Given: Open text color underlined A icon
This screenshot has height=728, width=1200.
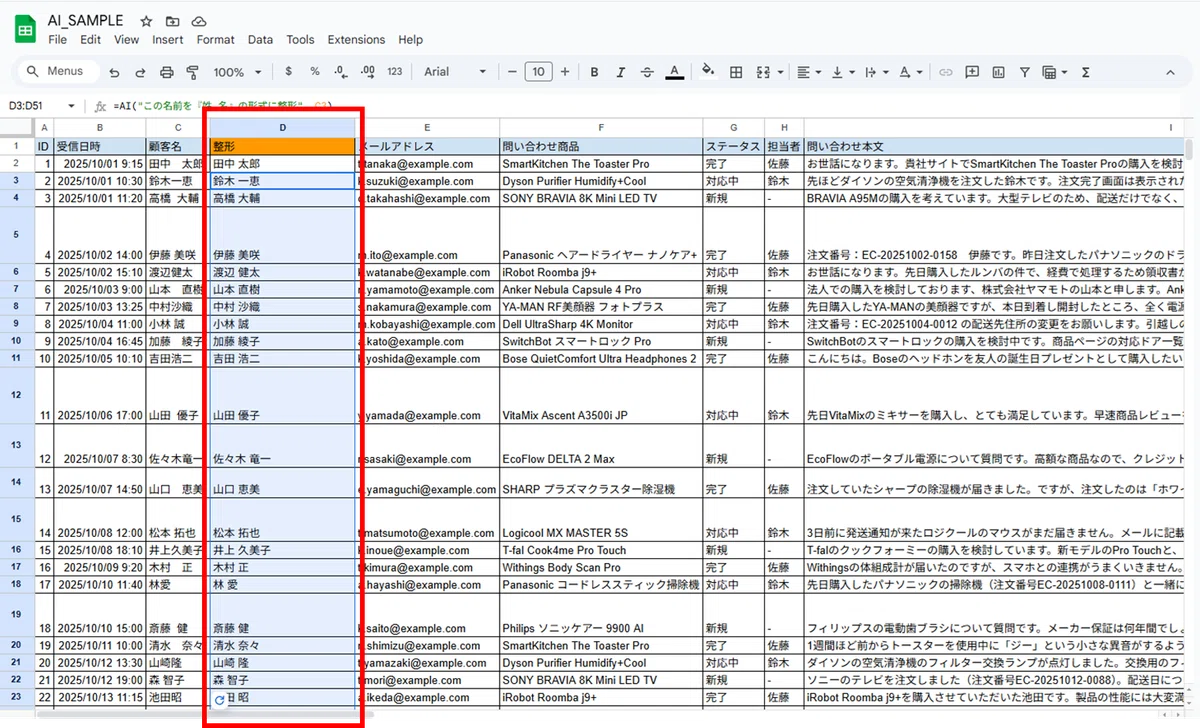Looking at the screenshot, I should [x=675, y=72].
